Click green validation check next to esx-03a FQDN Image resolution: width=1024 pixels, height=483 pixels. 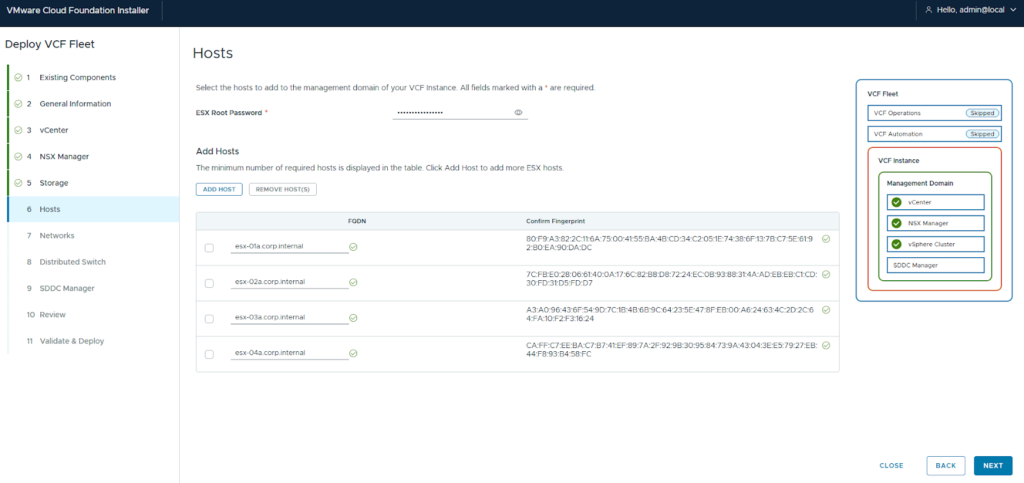click(x=354, y=318)
